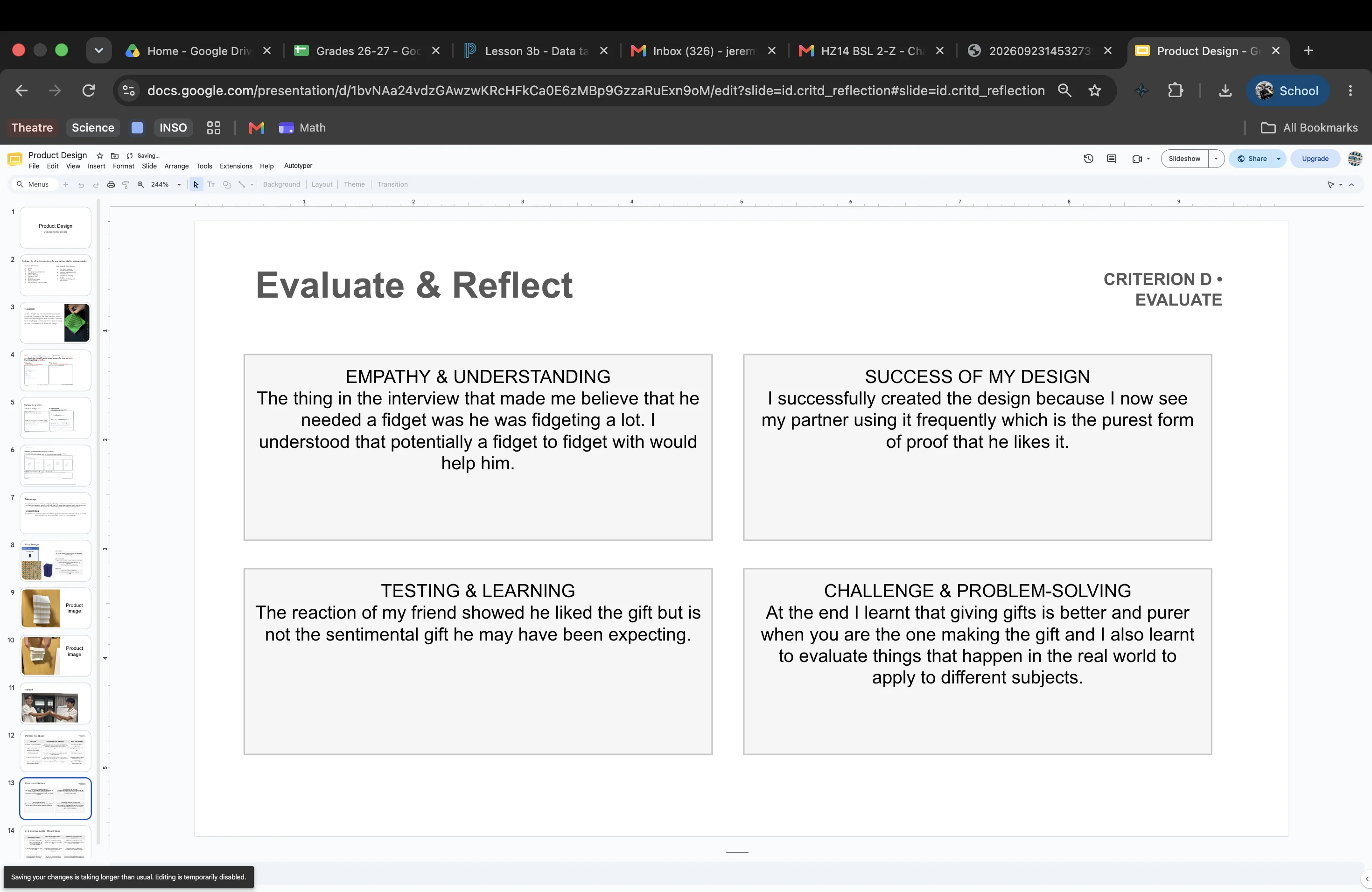Click the move-to-folder icon beside the title
This screenshot has width=1372, height=892.
point(115,155)
